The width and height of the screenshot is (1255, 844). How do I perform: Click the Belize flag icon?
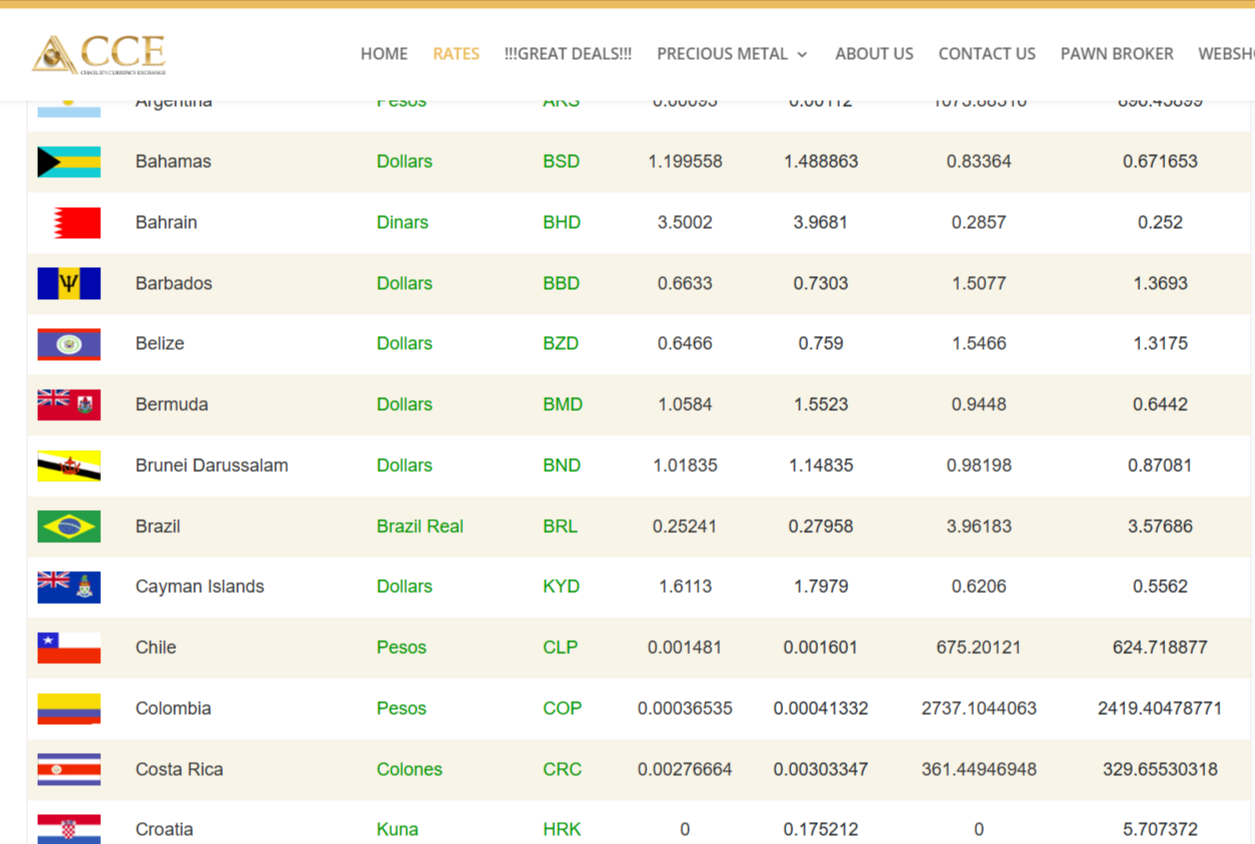[x=69, y=344]
